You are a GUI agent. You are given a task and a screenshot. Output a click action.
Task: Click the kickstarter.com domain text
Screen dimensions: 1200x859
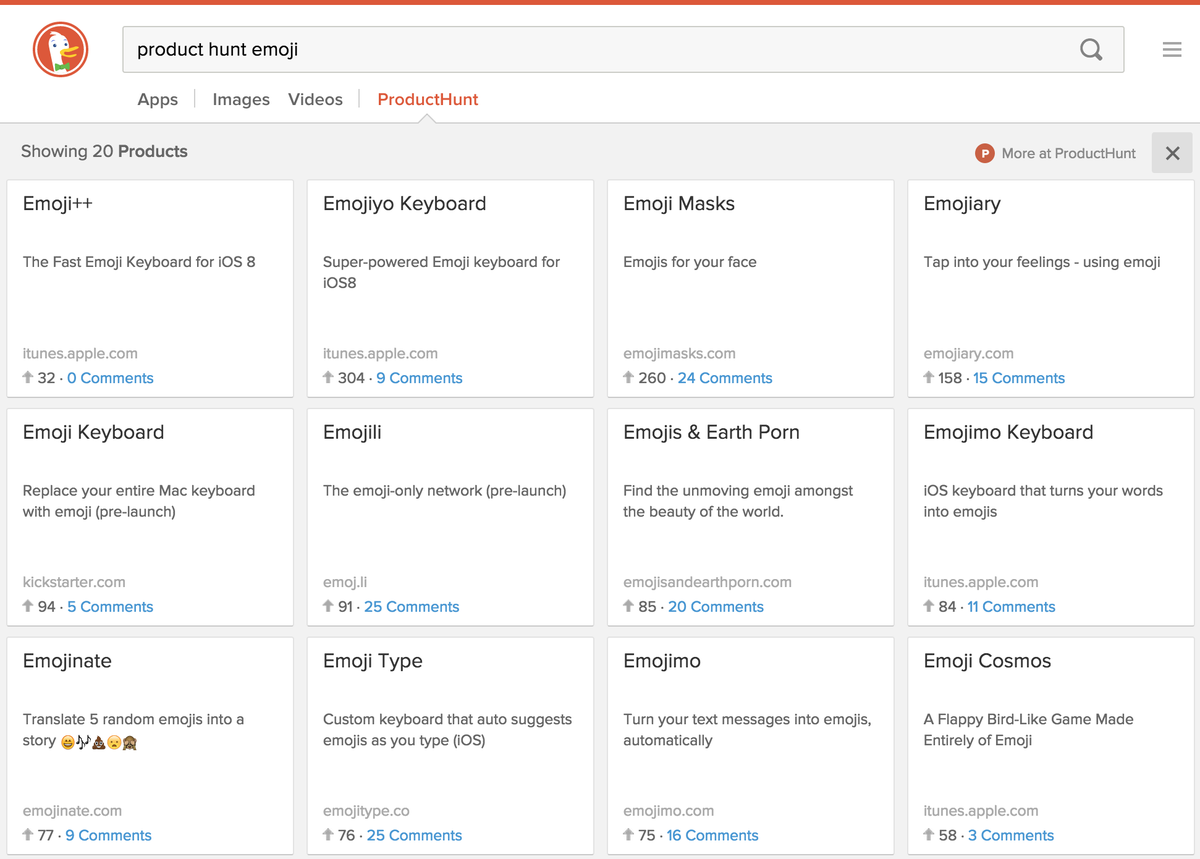(x=74, y=582)
